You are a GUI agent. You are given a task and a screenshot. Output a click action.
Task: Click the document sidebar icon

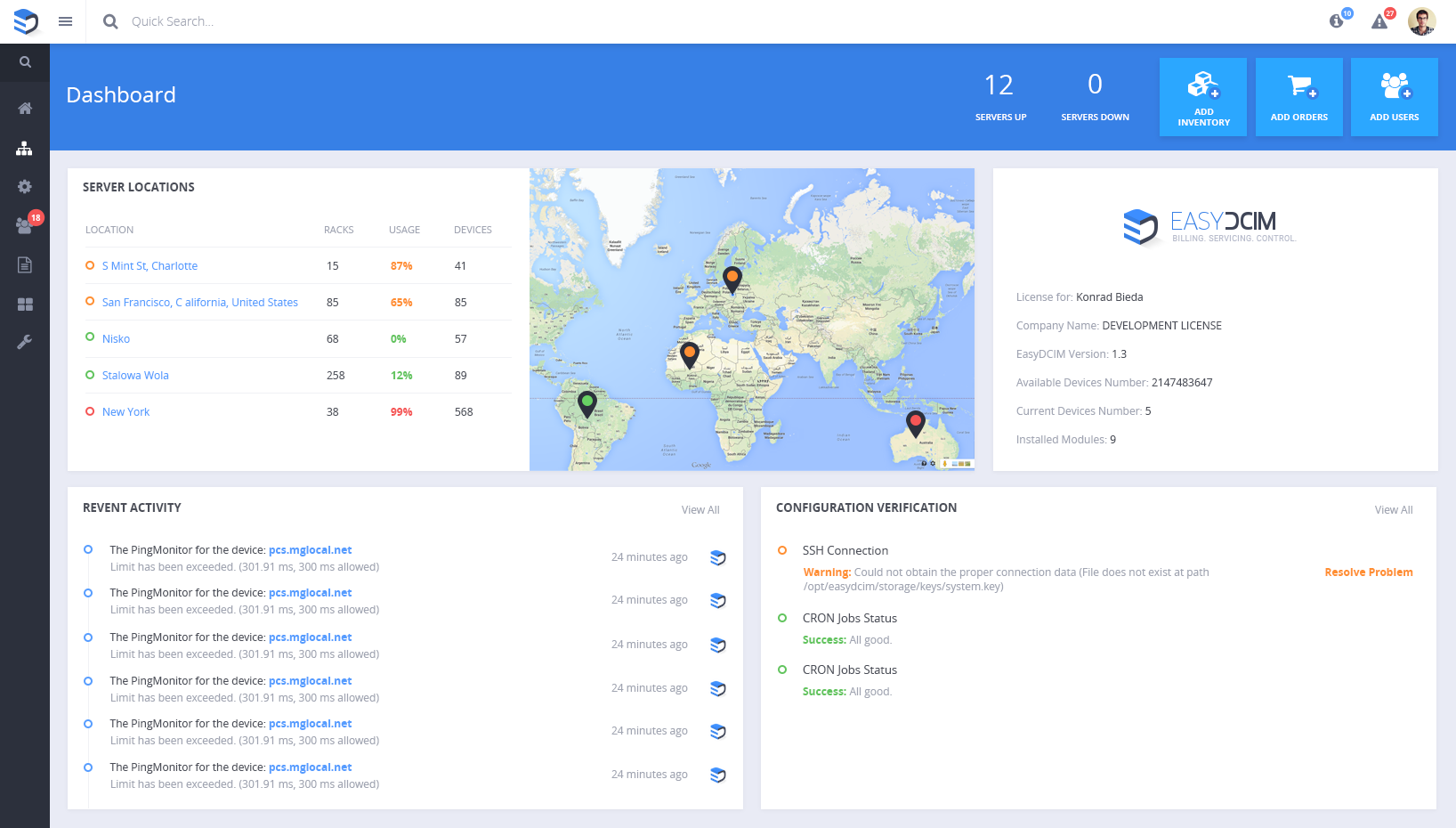25,264
